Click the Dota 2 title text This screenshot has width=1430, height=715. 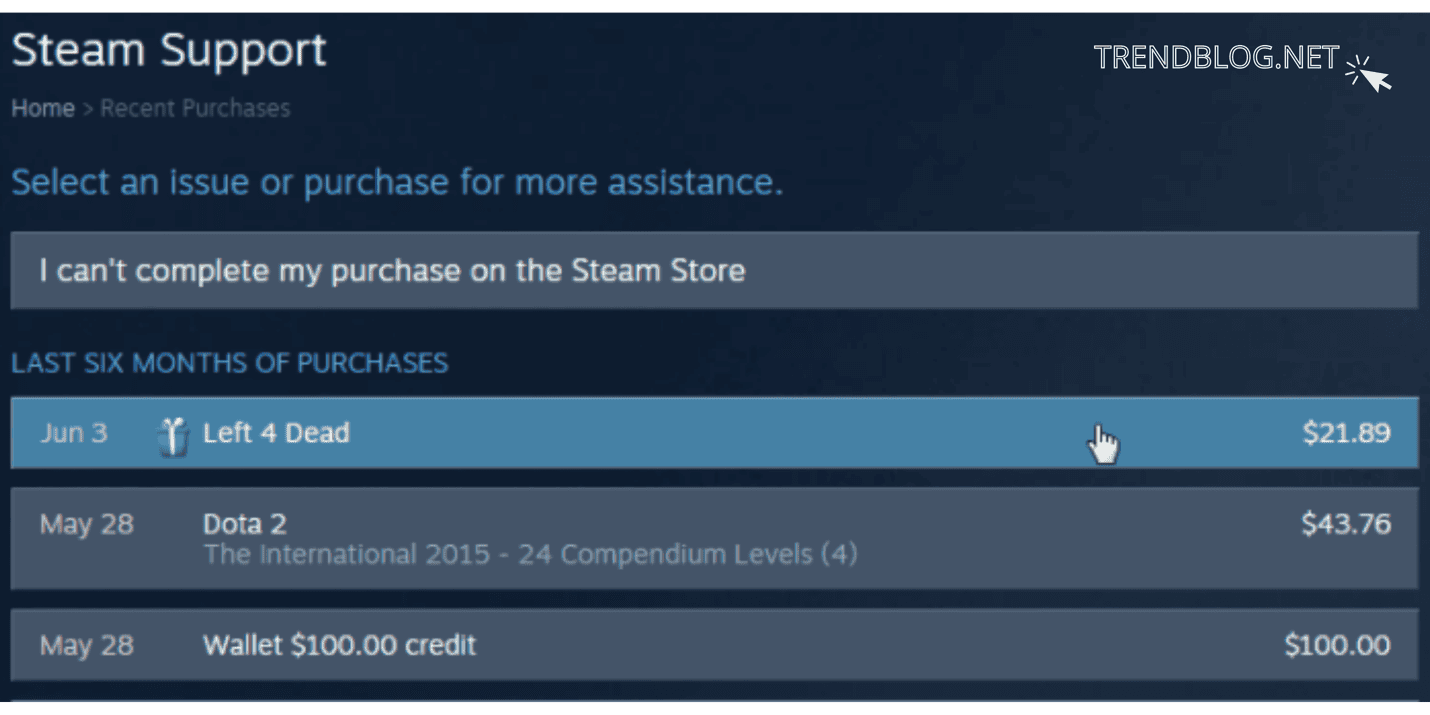244,522
